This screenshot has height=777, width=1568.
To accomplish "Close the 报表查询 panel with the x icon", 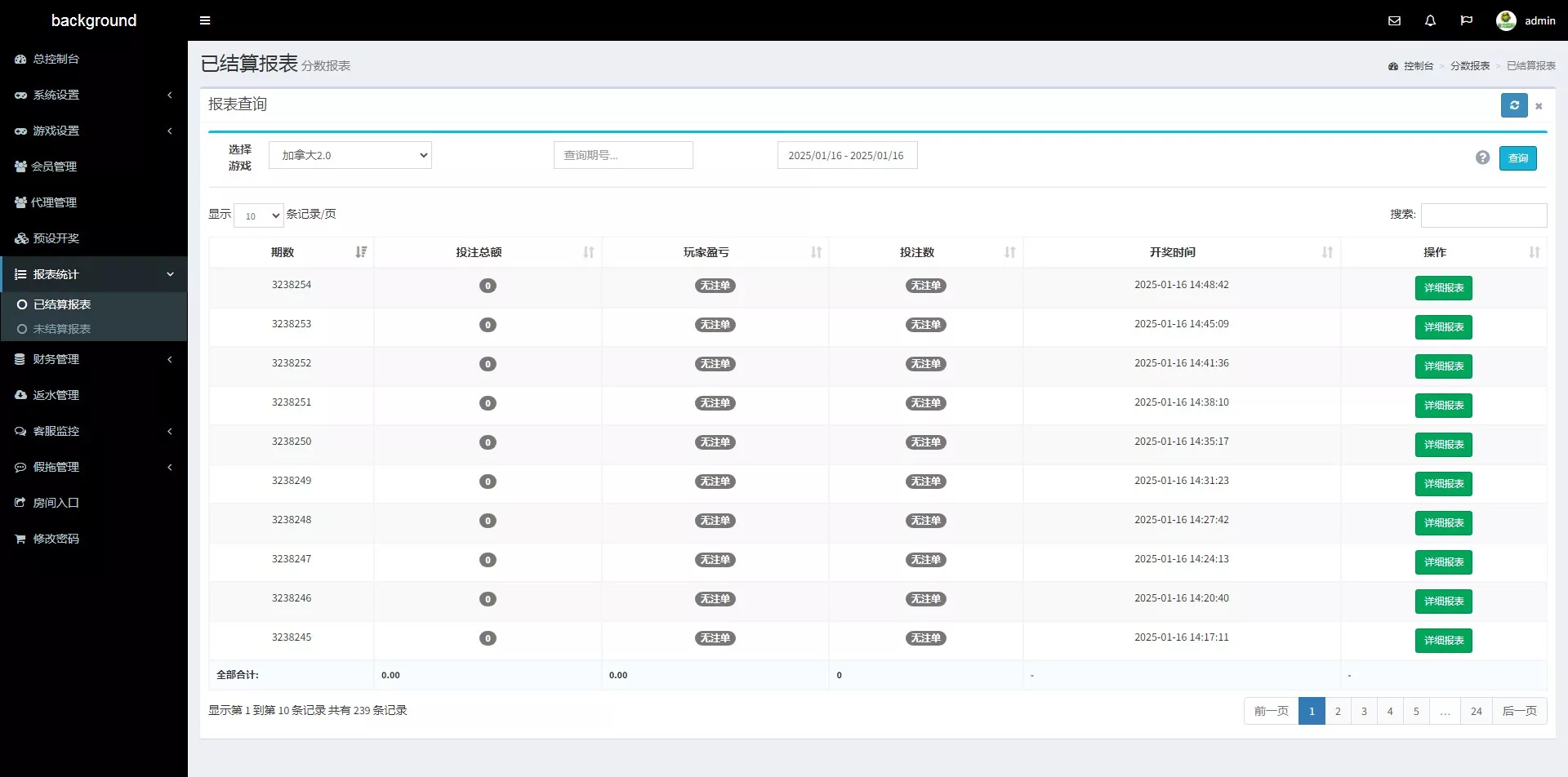I will click(x=1539, y=106).
